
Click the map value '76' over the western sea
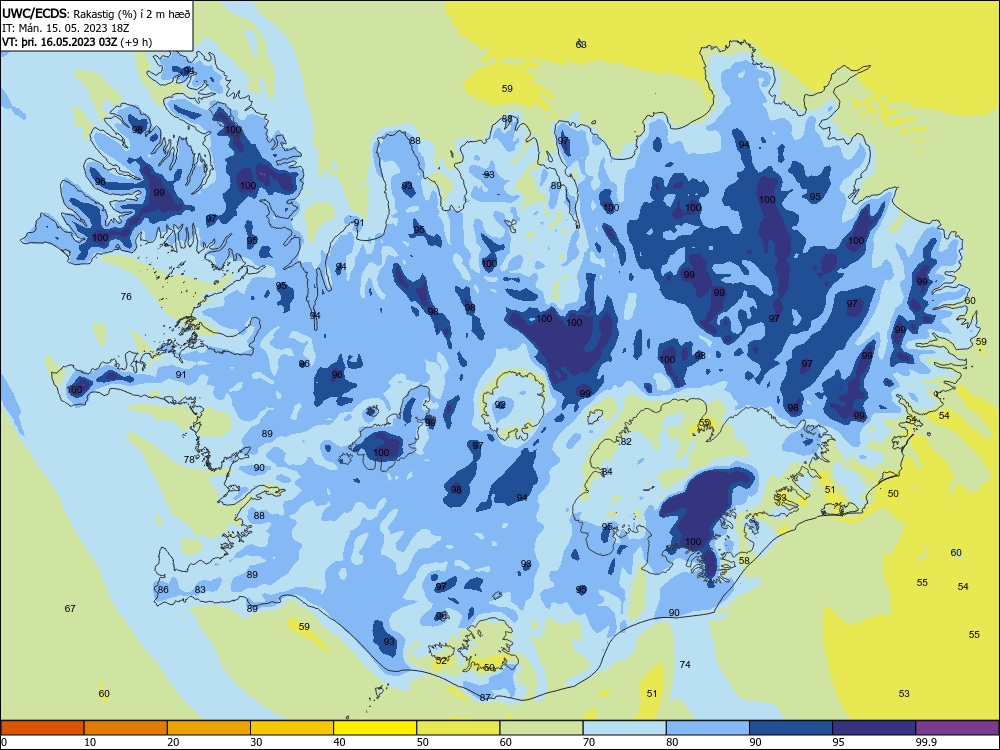[126, 297]
